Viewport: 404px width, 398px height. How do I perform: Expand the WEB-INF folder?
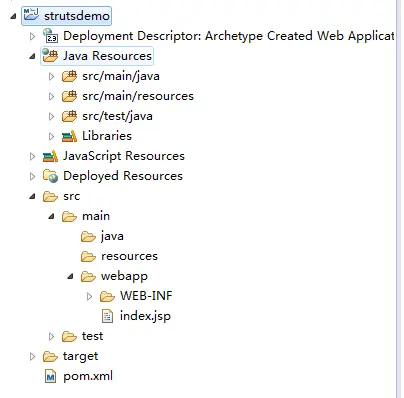(89, 296)
